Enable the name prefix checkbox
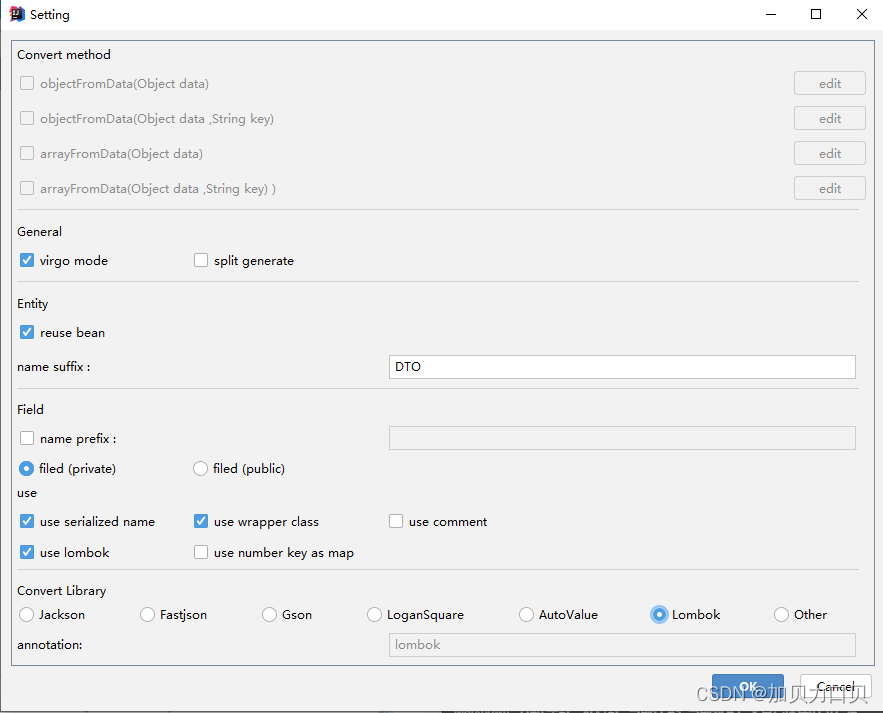Viewport: 883px width, 713px height. [x=27, y=438]
